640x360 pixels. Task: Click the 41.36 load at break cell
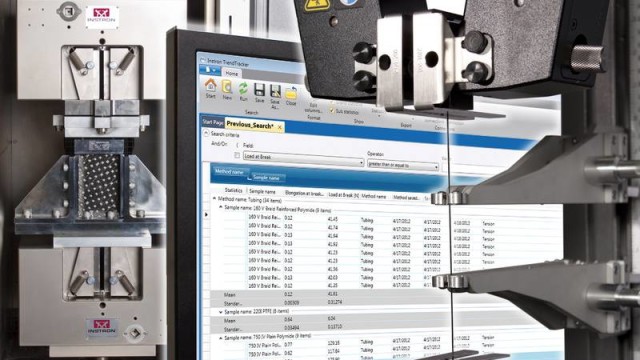point(333,269)
